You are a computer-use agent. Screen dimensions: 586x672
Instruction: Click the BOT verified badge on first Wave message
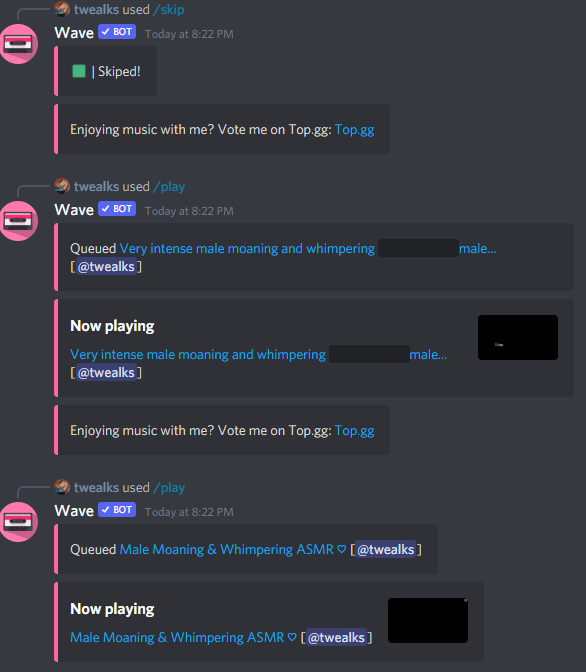(x=117, y=32)
